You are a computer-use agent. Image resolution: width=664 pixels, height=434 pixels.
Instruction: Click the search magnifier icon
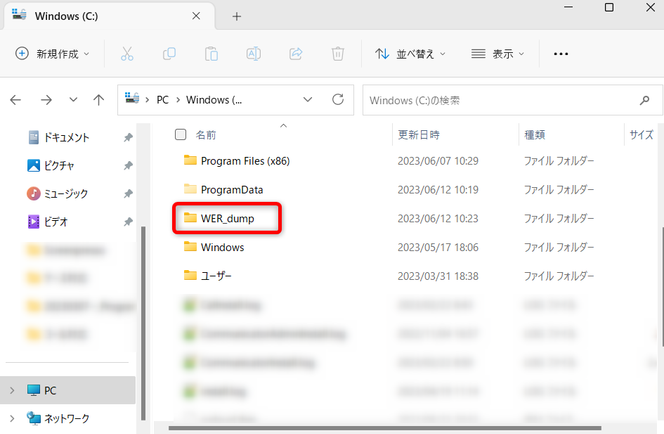pyautogui.click(x=645, y=100)
